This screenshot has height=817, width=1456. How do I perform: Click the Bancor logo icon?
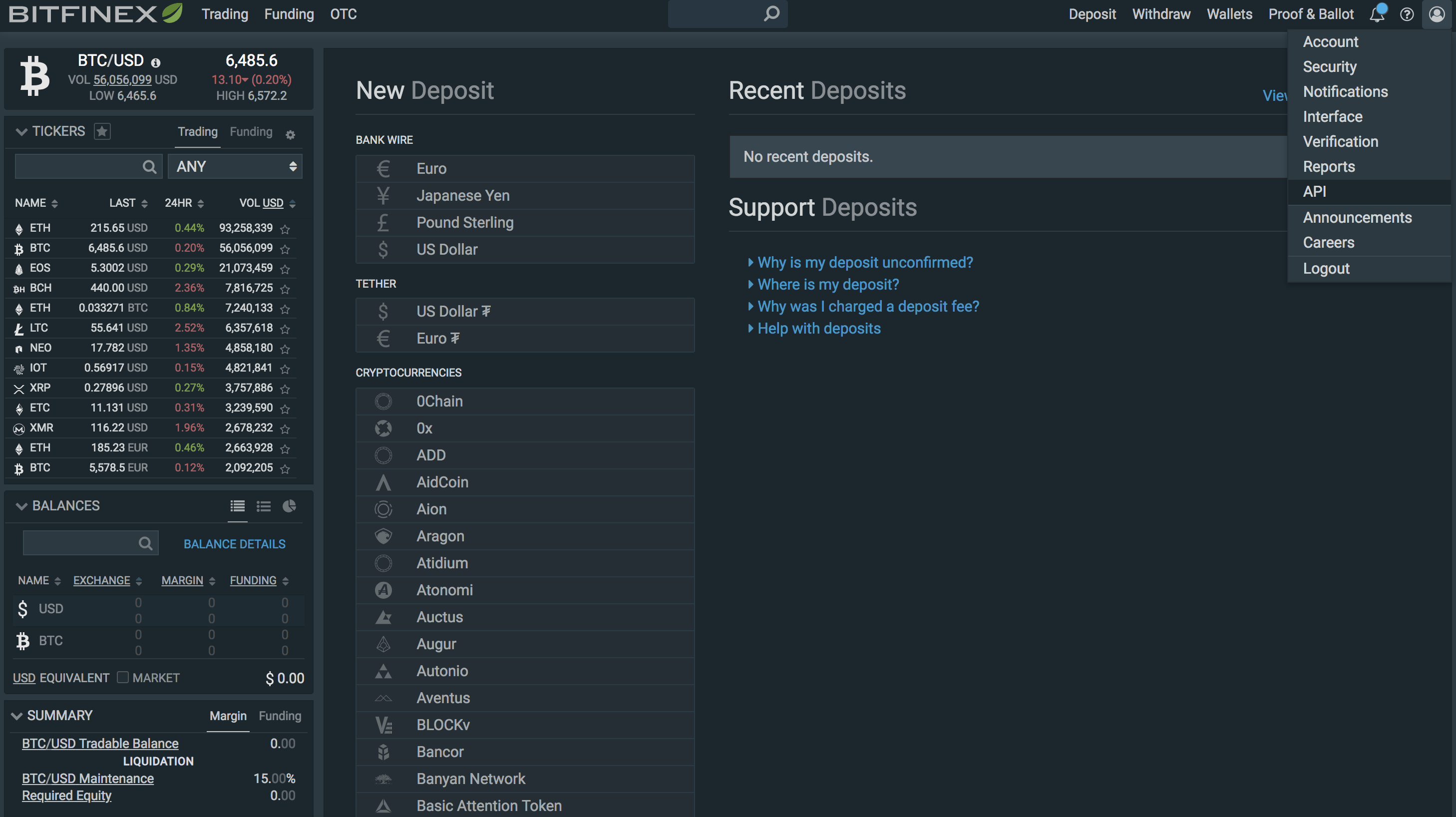click(383, 752)
